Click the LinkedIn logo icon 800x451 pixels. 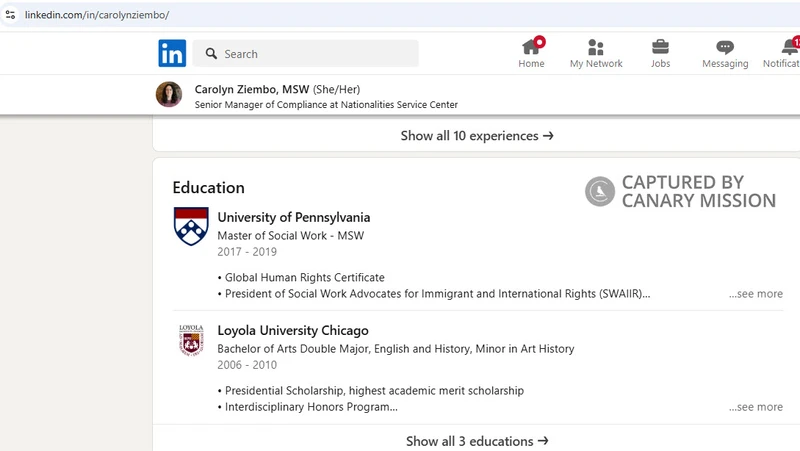(172, 53)
